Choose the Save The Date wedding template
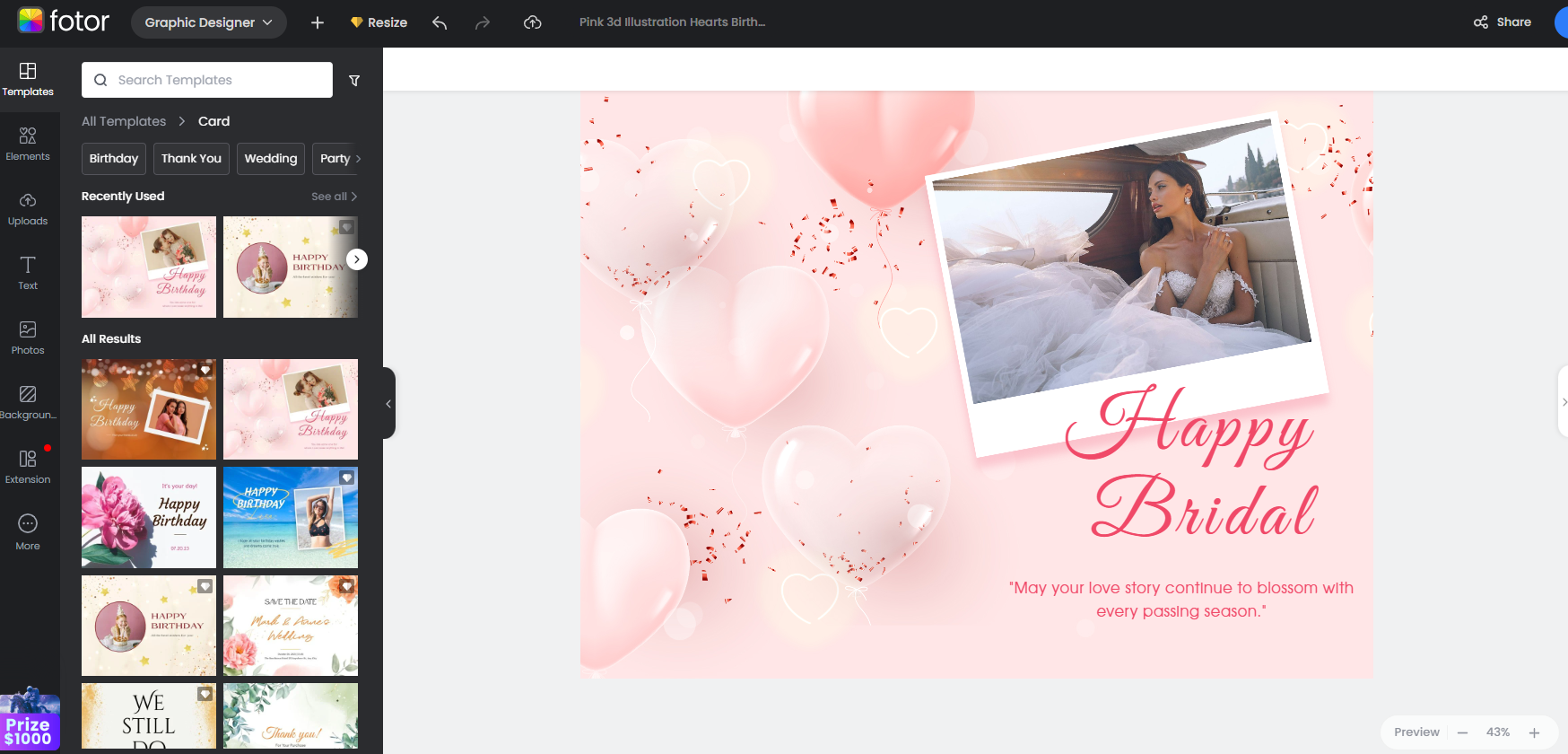 click(291, 626)
